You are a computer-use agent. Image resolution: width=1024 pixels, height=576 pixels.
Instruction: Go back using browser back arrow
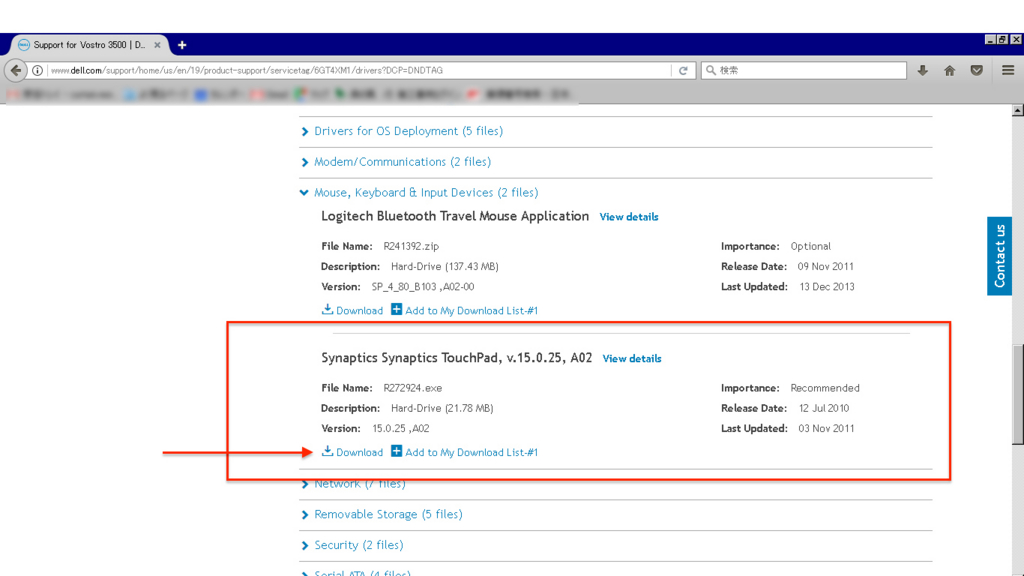coord(16,71)
